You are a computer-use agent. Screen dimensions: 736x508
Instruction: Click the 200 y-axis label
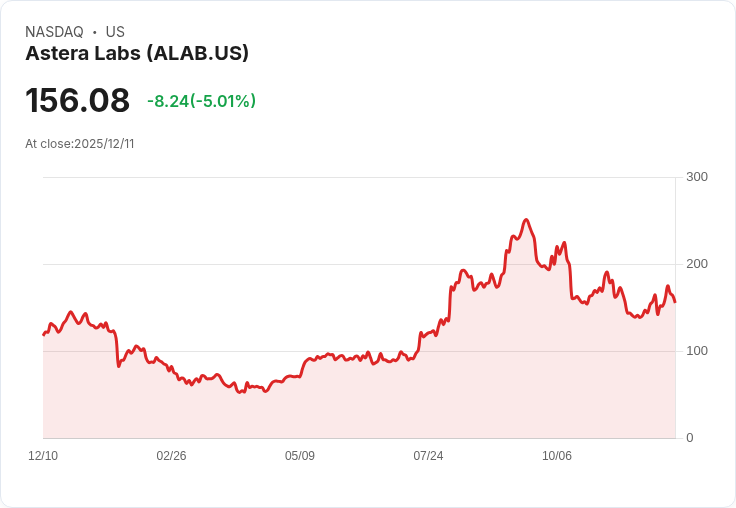[697, 264]
